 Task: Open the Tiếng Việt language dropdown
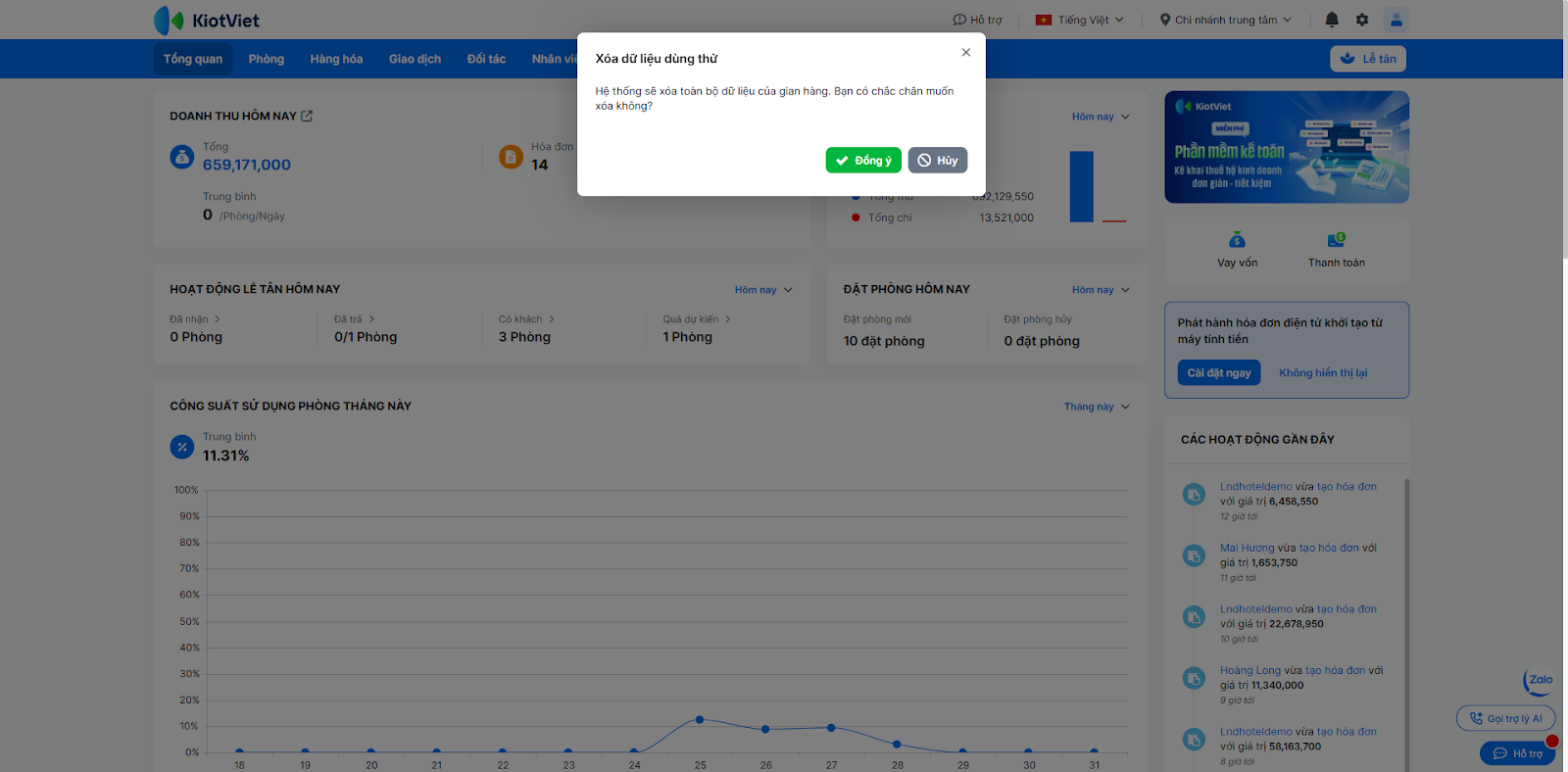[x=1080, y=20]
